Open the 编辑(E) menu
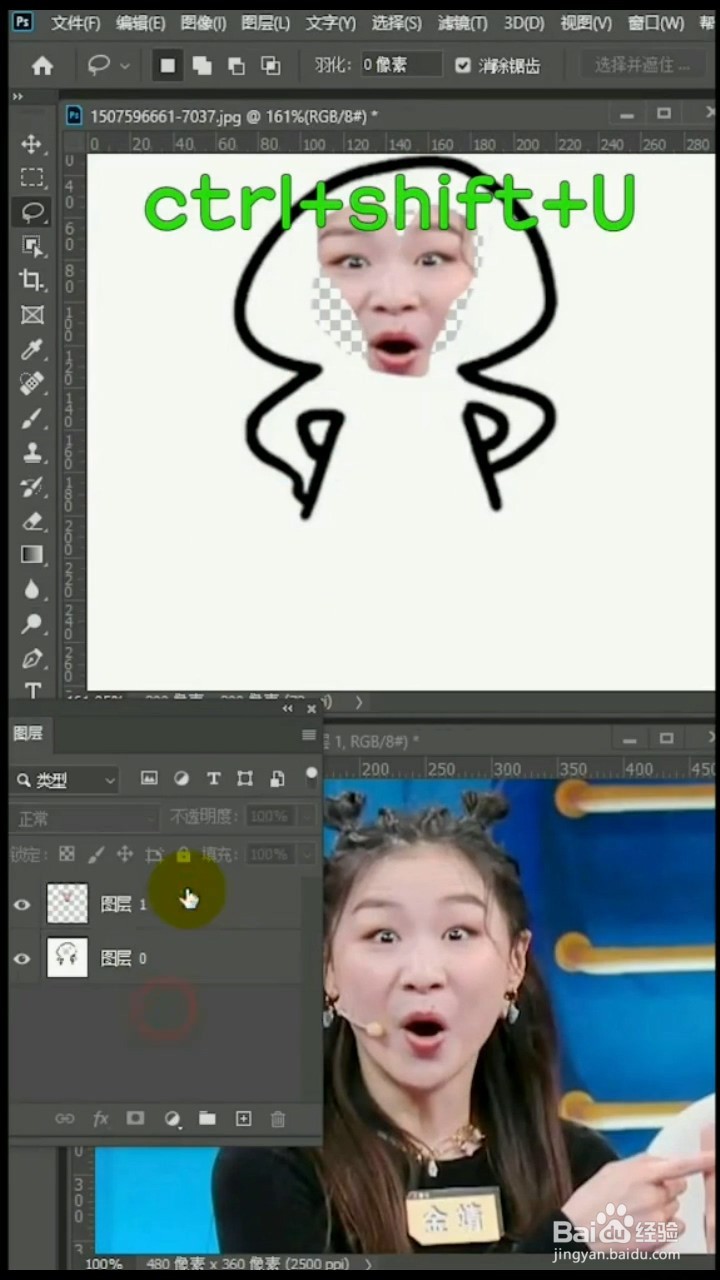The width and height of the screenshot is (720, 1280). 140,23
